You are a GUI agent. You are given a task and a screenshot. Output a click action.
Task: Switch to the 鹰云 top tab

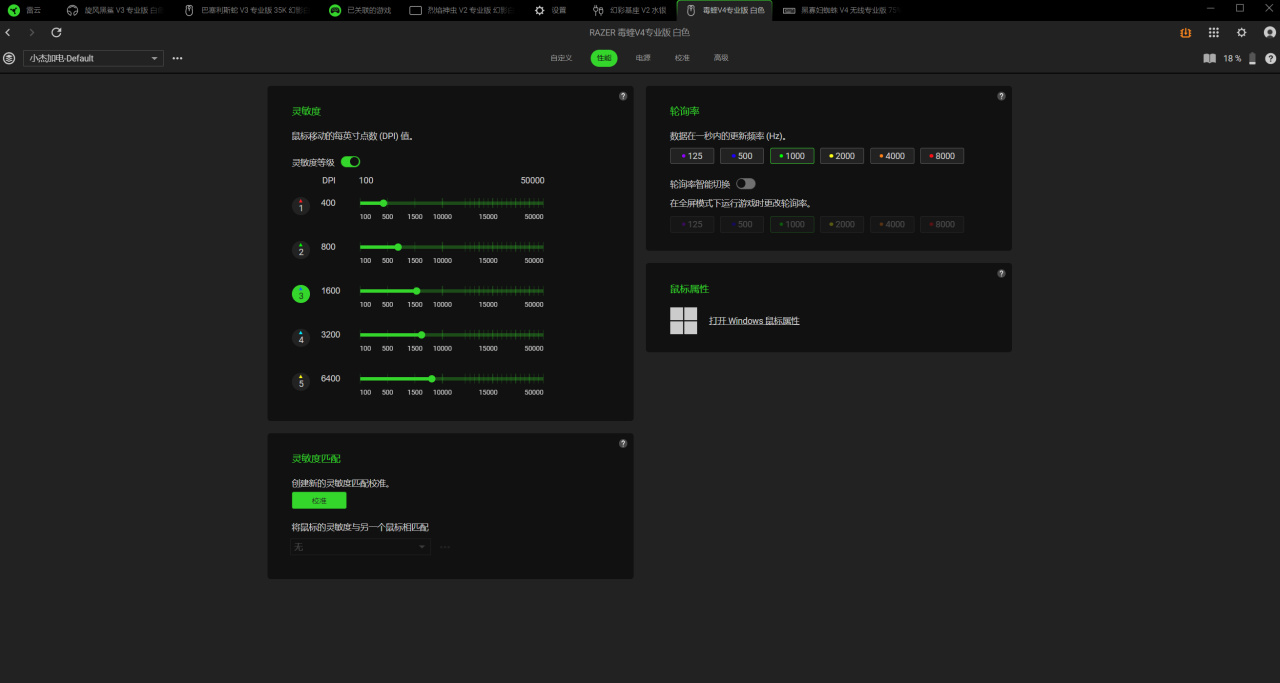27,10
